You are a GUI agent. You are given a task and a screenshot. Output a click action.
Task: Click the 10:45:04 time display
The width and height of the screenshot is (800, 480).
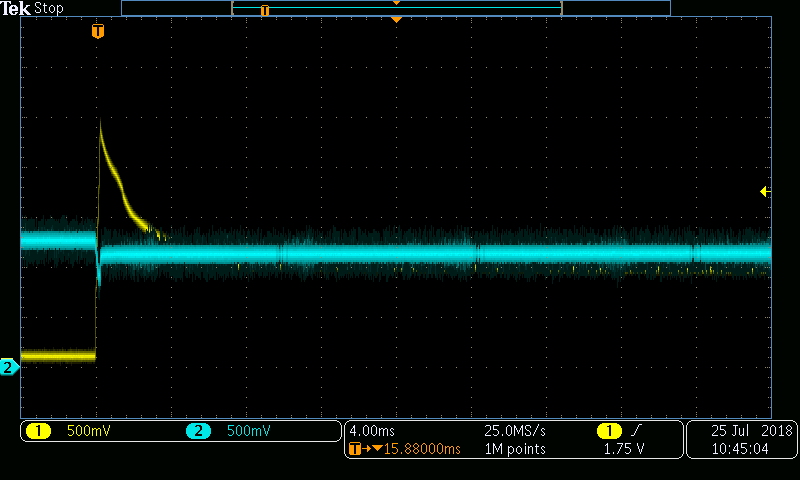(740, 449)
